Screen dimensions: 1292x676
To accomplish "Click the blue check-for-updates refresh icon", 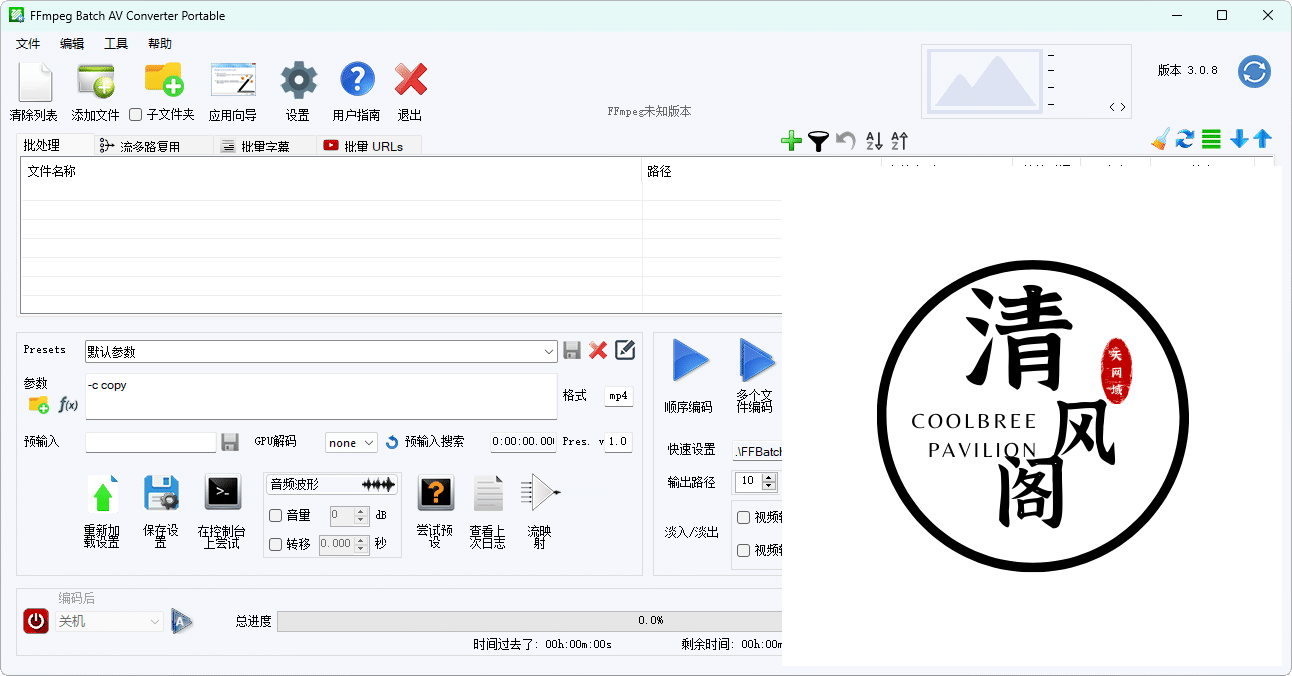I will tap(1254, 72).
